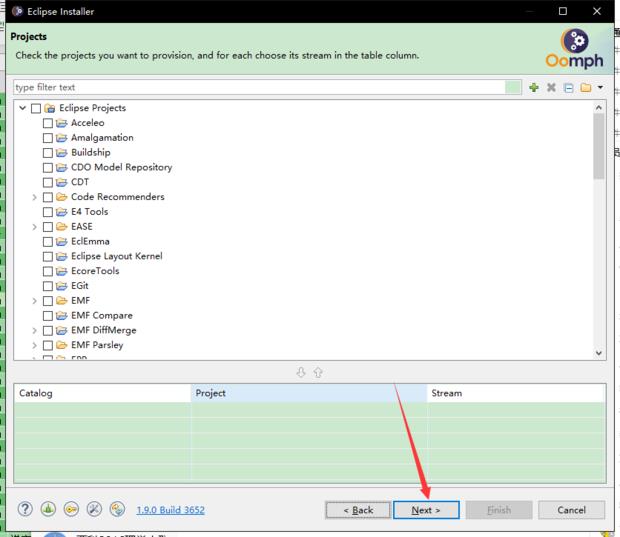
Task: Click the Project column header
Action: (308, 393)
